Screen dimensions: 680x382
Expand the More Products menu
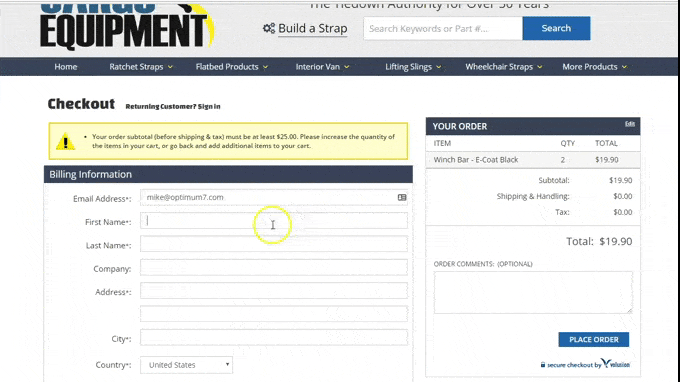pos(595,67)
